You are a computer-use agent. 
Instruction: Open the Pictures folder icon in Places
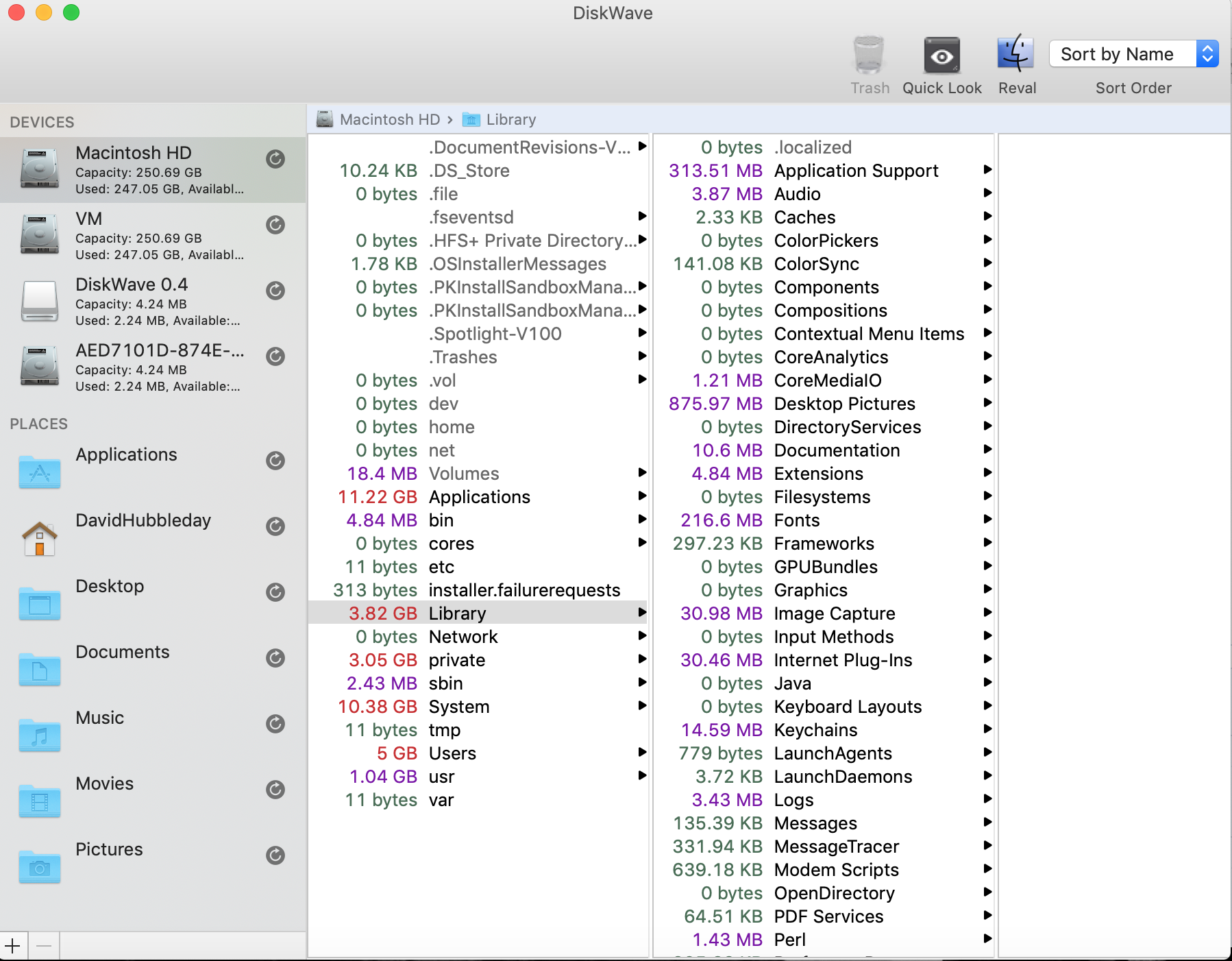[39, 866]
